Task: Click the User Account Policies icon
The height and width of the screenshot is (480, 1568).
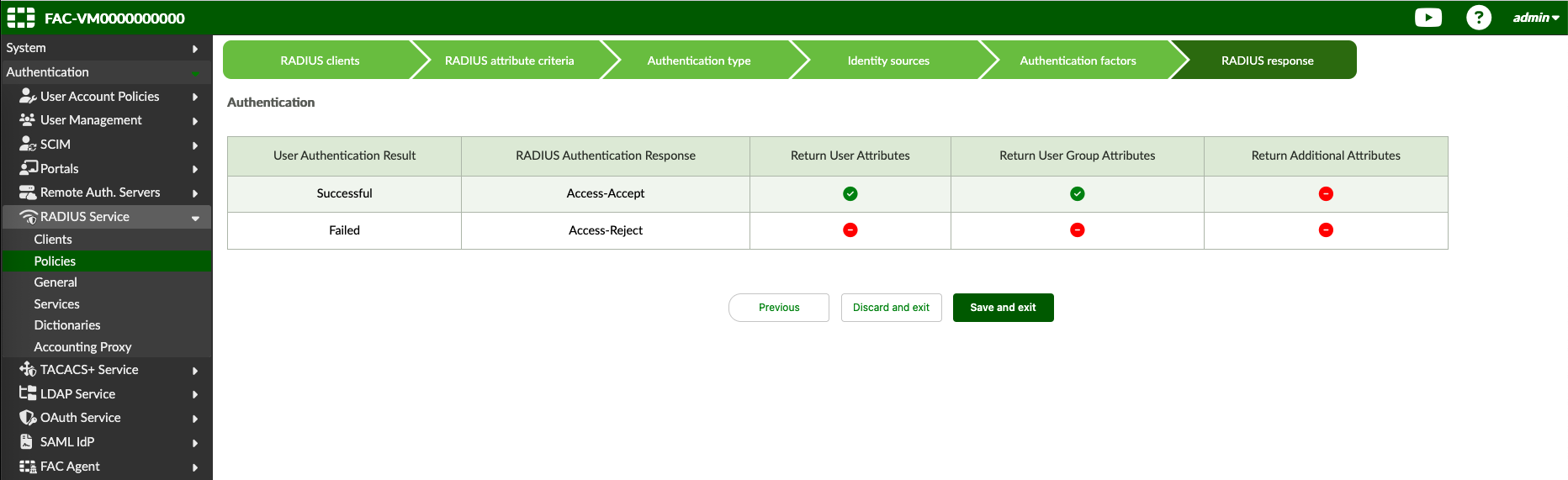Action: 28,96
